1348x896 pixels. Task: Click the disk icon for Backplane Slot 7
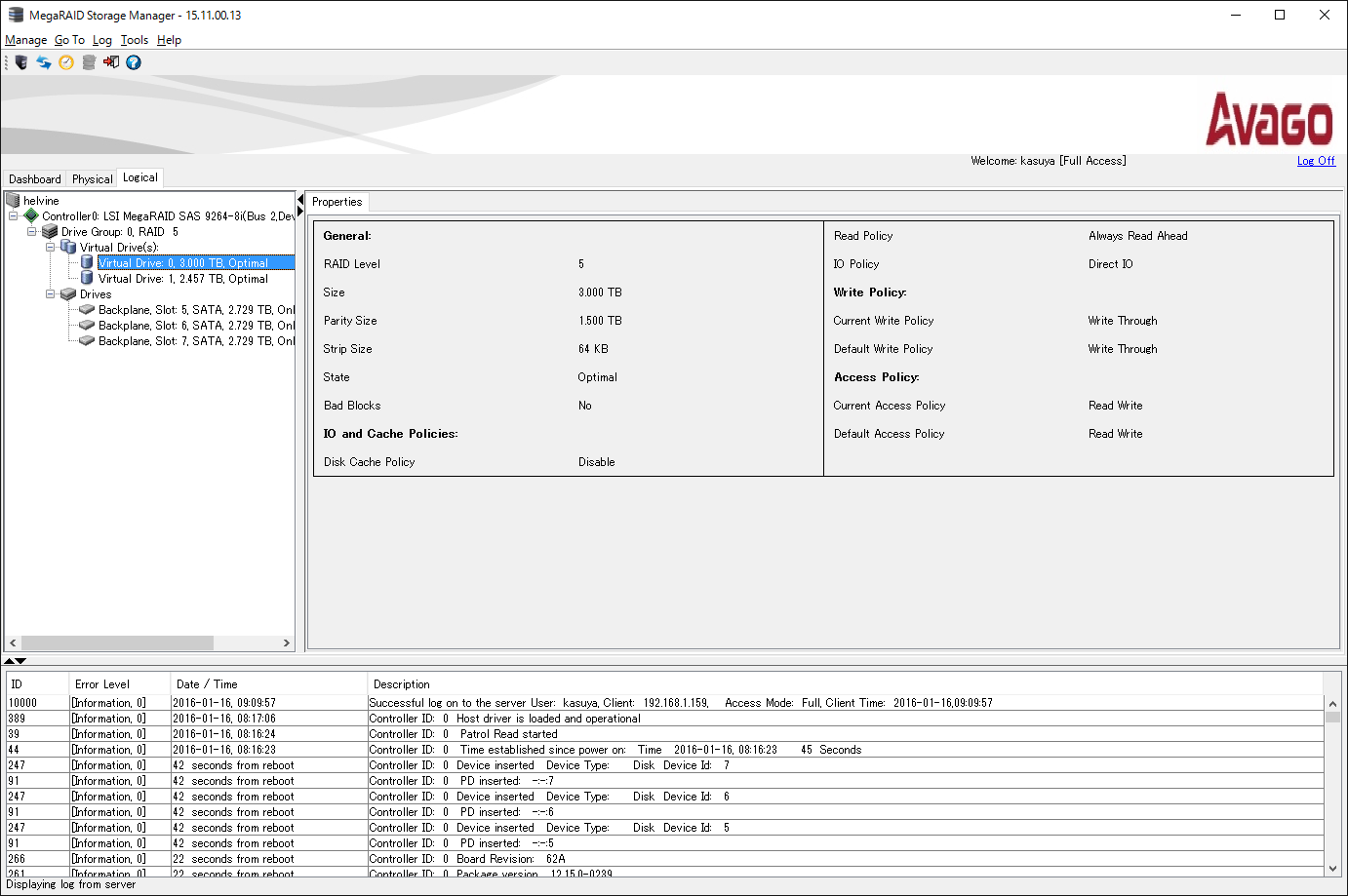coord(87,340)
